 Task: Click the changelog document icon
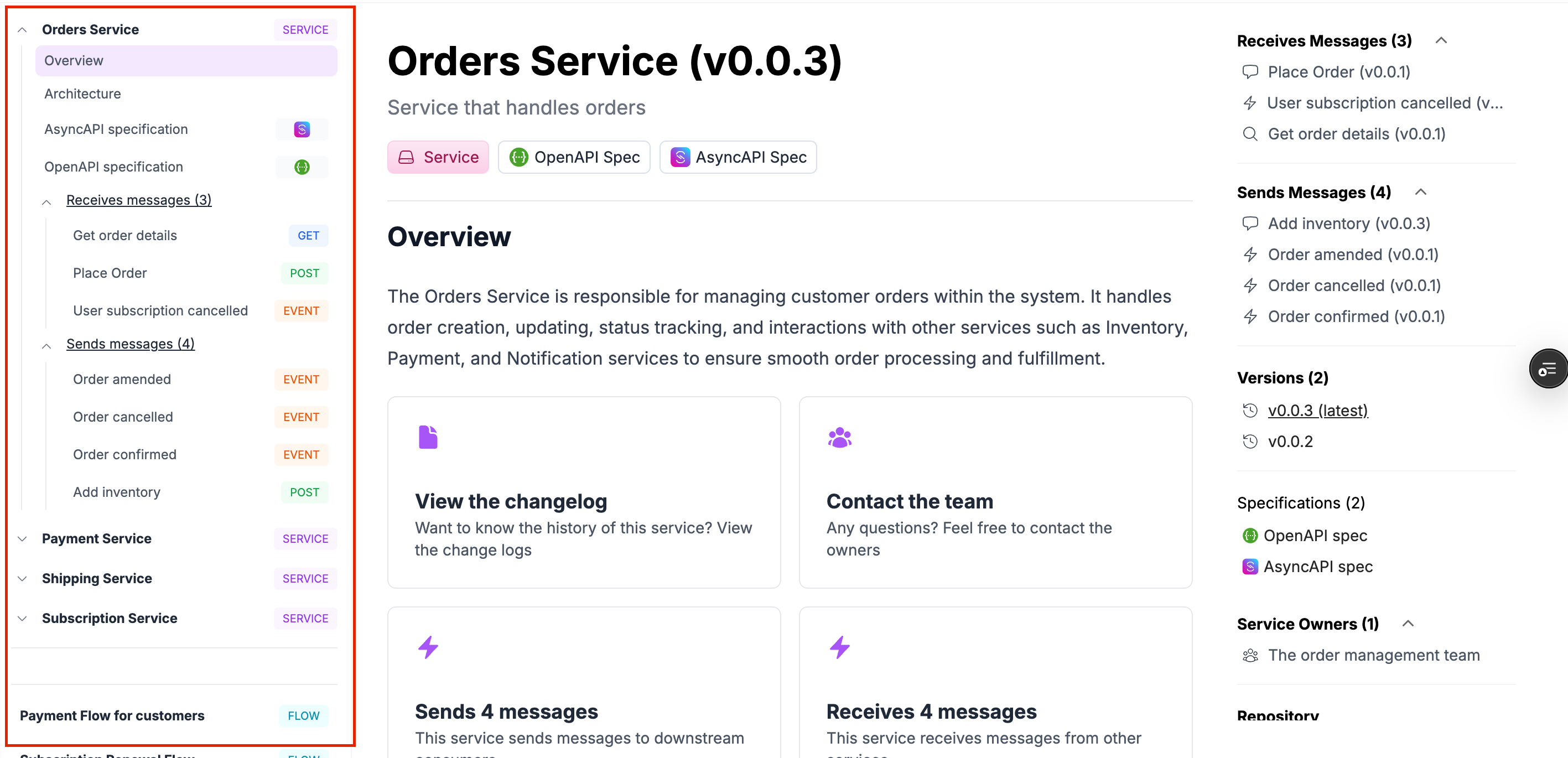(x=428, y=436)
